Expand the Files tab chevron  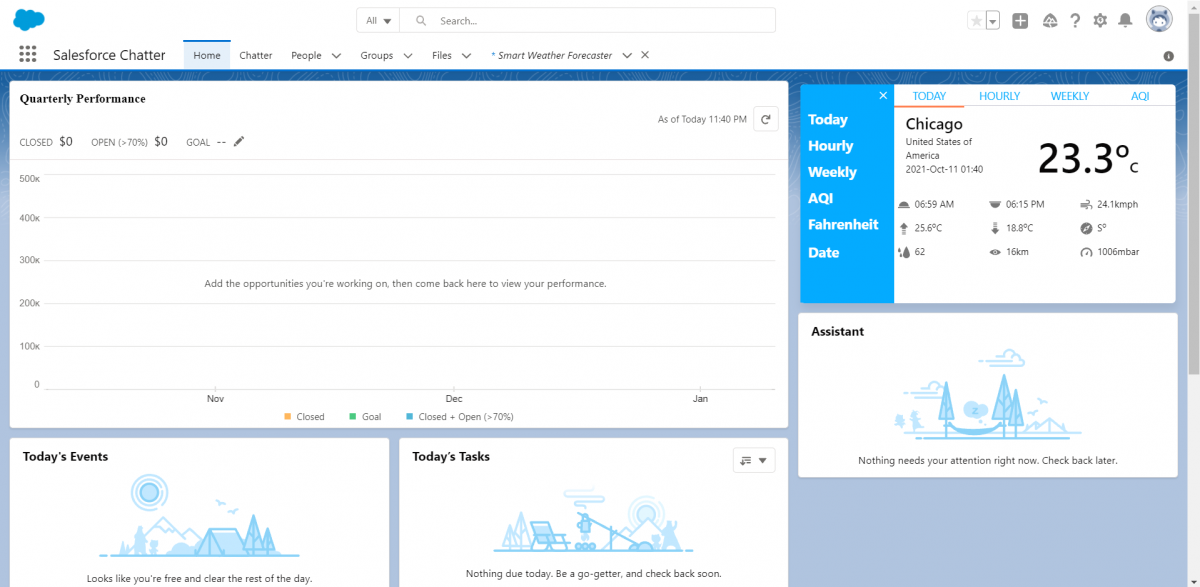pos(466,56)
